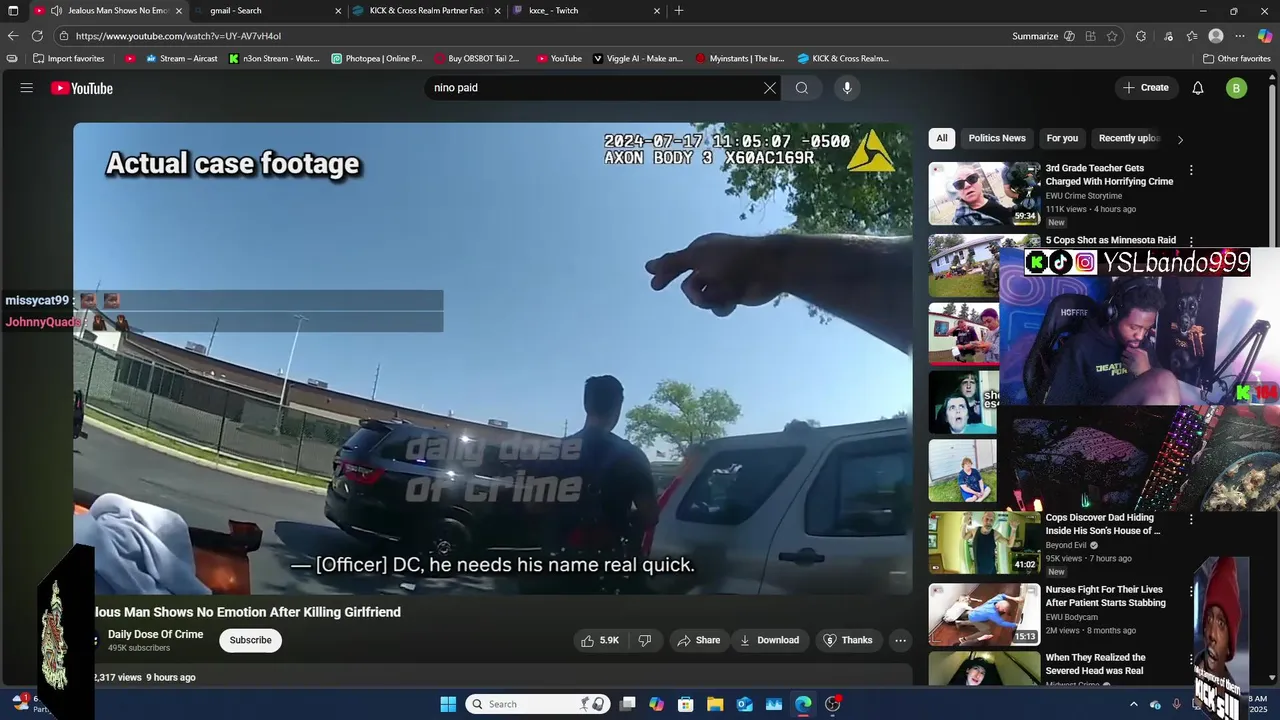Open the tab actions menu in Edge
The width and height of the screenshot is (1280, 720).
(13, 11)
